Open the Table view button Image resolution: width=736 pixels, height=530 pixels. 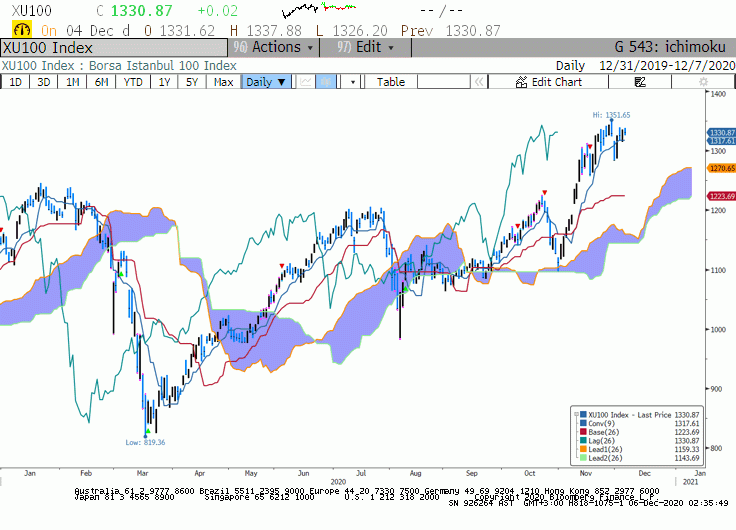click(391, 82)
